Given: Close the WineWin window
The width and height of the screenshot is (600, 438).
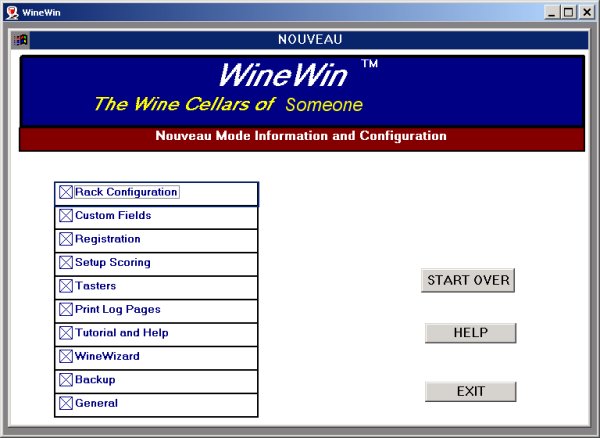Looking at the screenshot, I should tap(586, 12).
